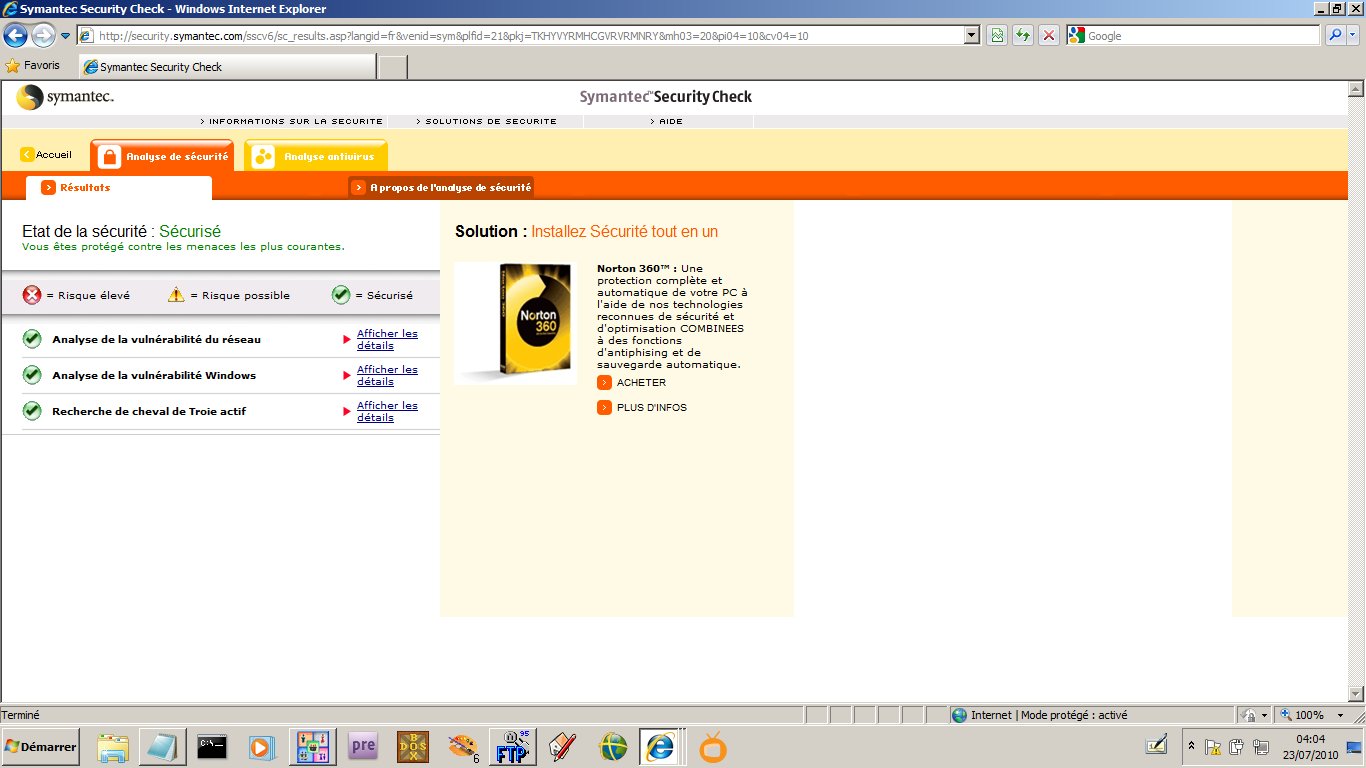The height and width of the screenshot is (768, 1366).
Task: Expand the address bar history dropdown
Action: coord(971,35)
